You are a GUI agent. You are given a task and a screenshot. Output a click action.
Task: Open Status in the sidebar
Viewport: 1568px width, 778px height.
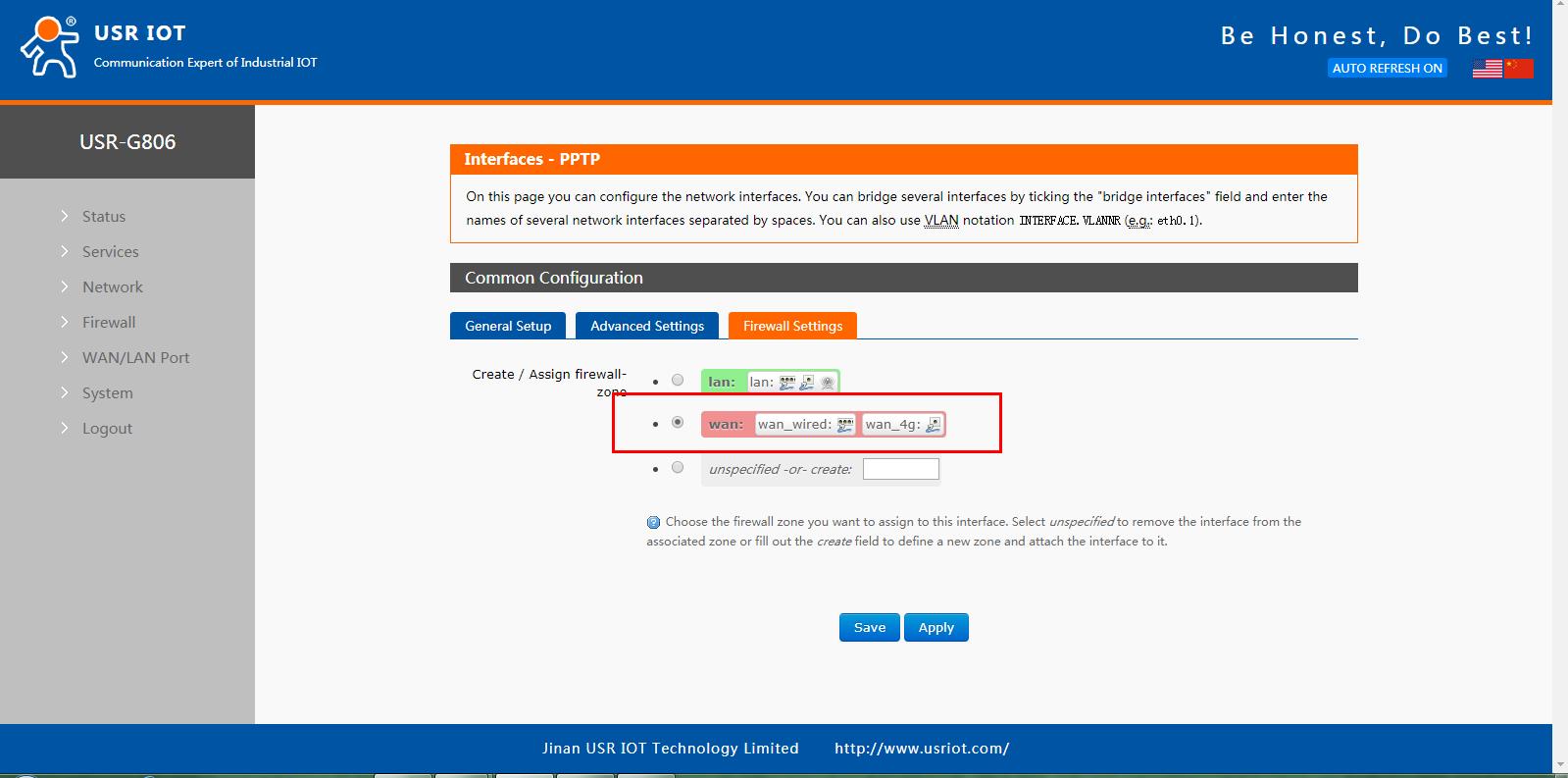click(x=104, y=216)
